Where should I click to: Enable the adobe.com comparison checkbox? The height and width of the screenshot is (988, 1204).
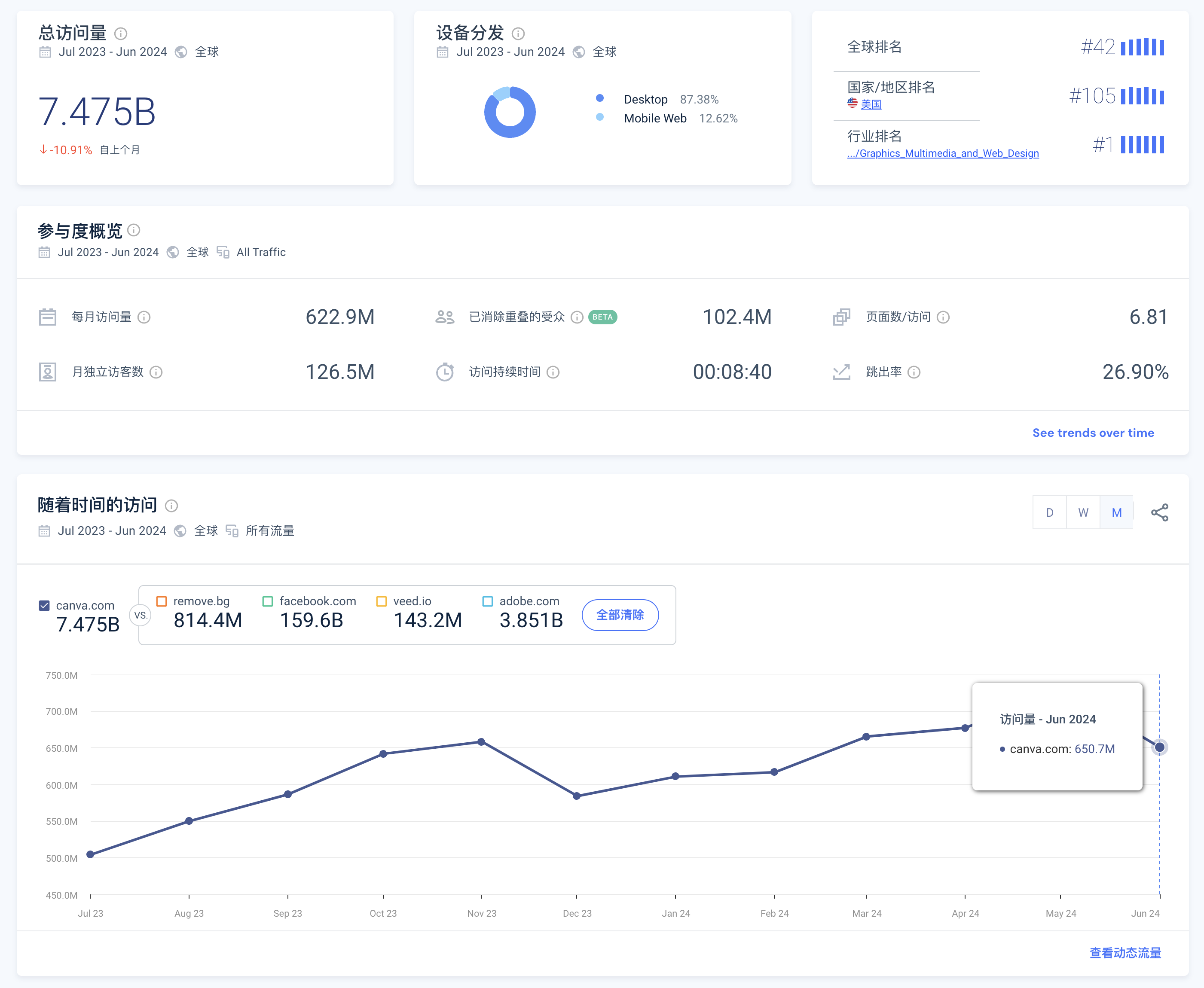(x=487, y=601)
